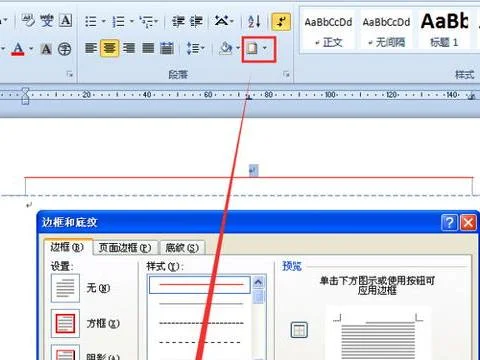Toggle Character Shading (gray A icon)
Viewport: 480px width, 360px height.
(x=46, y=49)
